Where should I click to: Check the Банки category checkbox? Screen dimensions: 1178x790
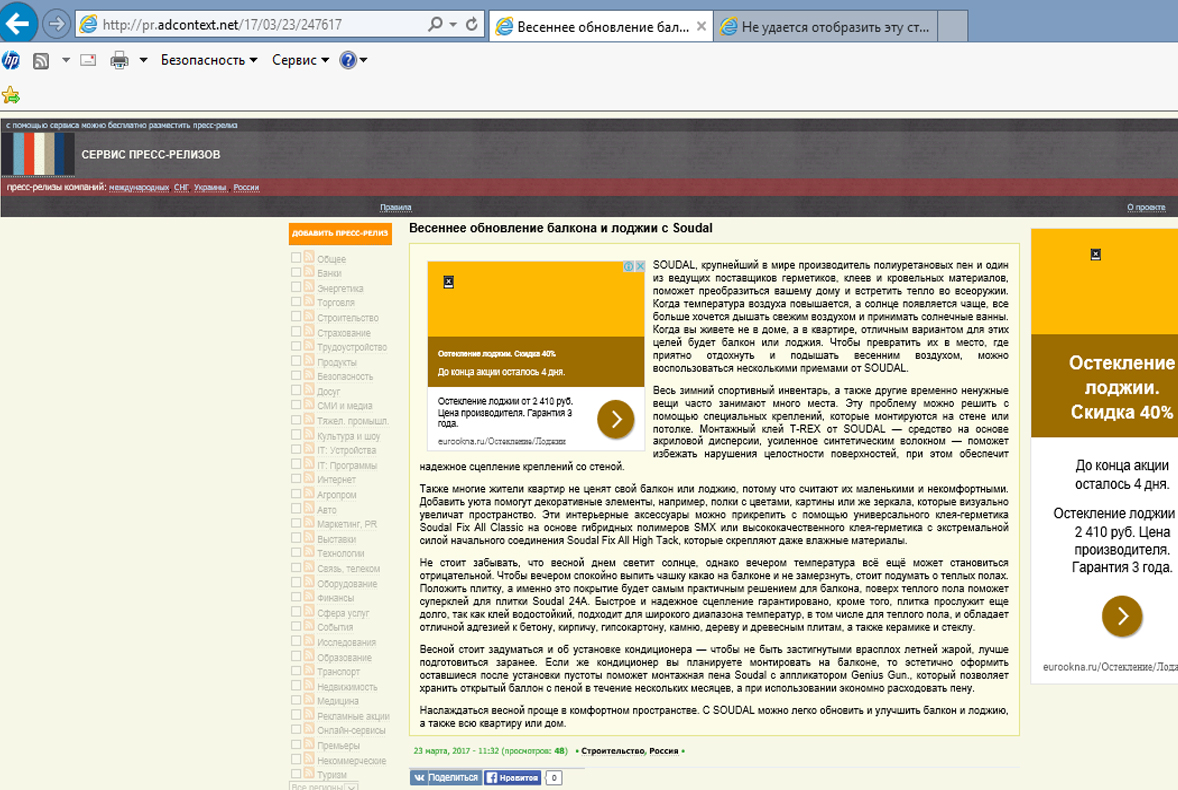296,272
